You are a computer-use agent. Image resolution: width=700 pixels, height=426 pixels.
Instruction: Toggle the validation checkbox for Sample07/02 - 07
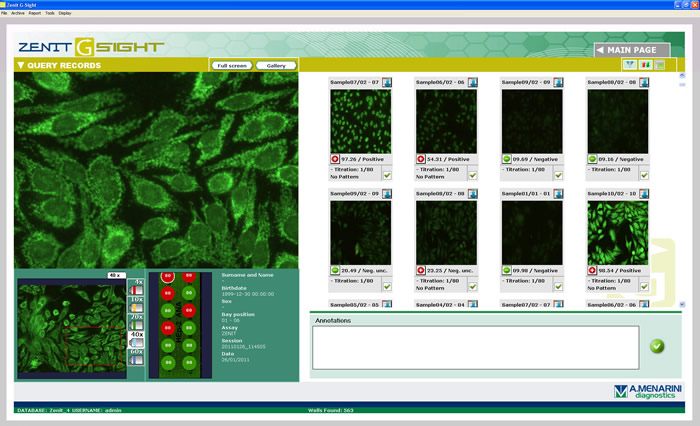click(x=386, y=175)
